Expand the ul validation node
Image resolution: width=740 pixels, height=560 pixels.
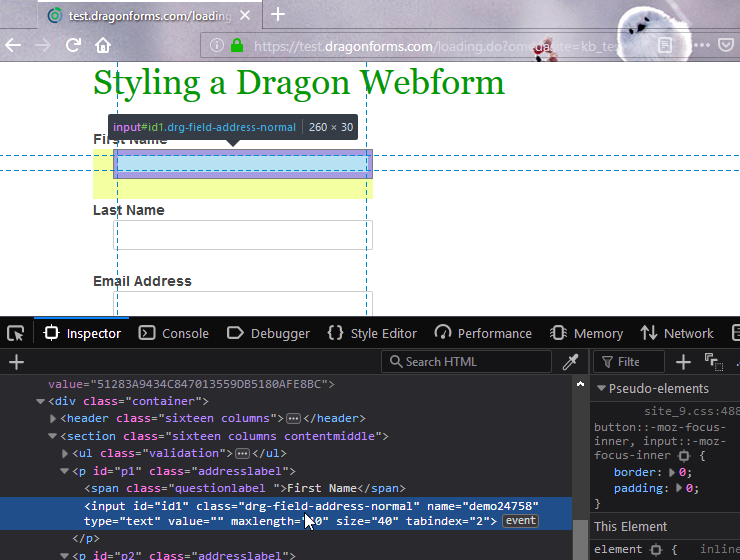tap(66, 453)
